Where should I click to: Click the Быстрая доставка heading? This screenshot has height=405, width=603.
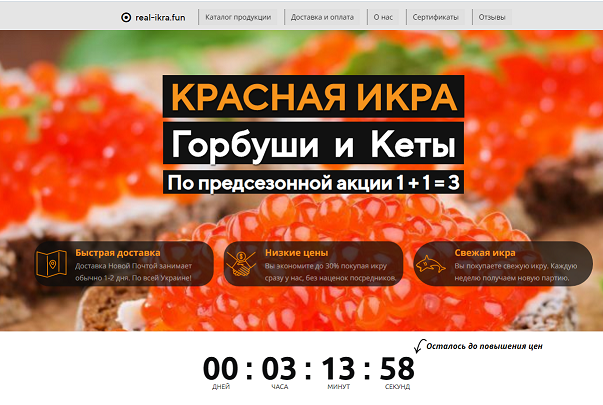coord(118,253)
